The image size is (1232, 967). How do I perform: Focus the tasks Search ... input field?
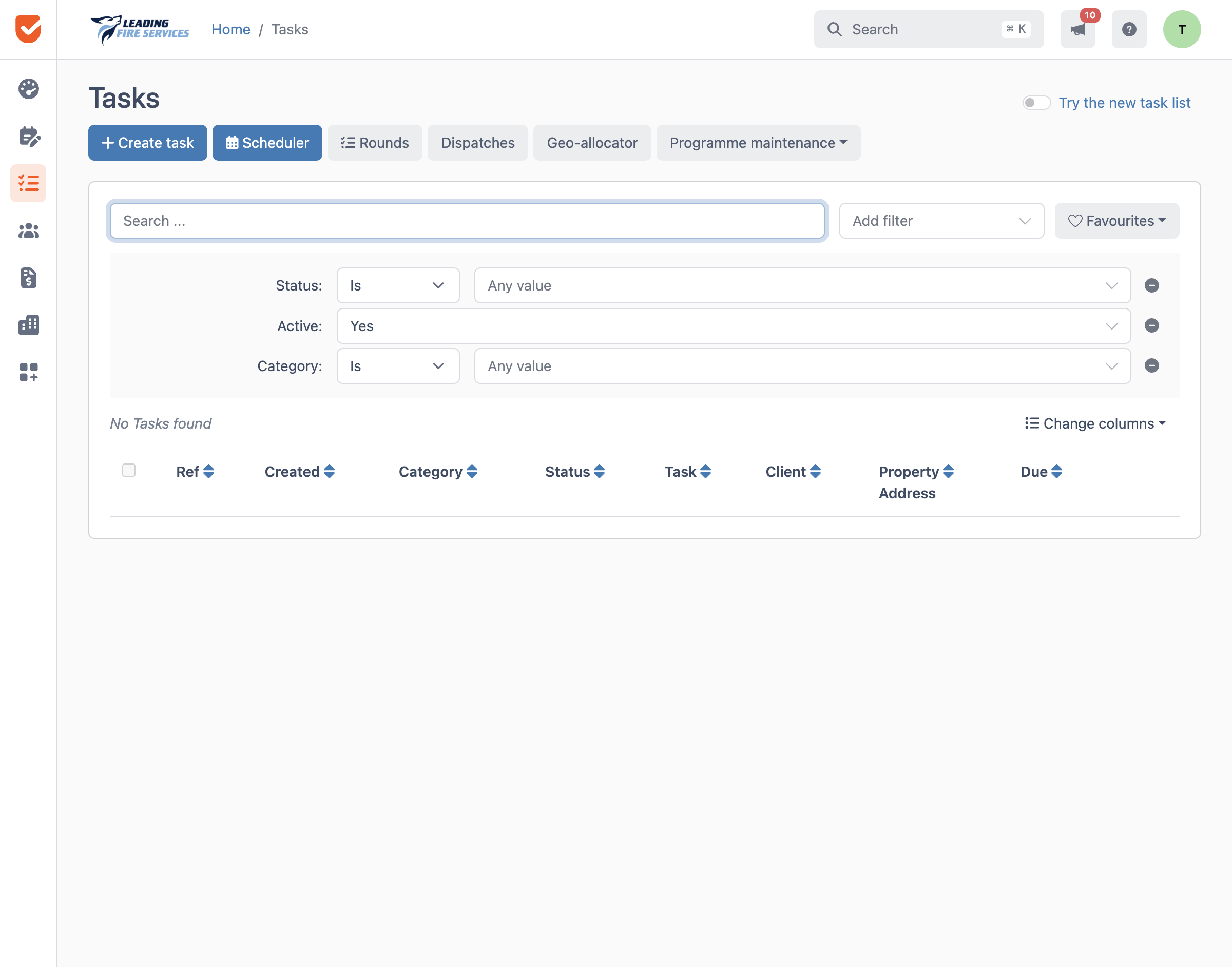tap(467, 221)
